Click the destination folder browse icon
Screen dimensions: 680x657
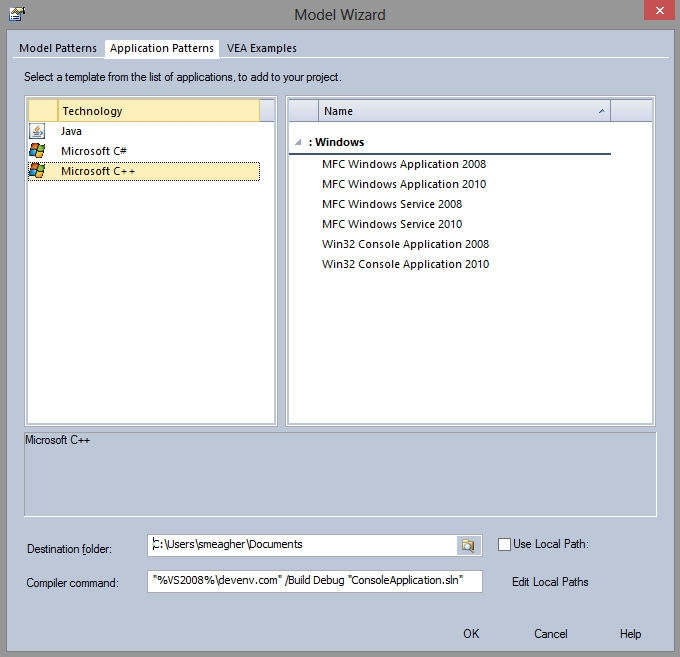(467, 545)
